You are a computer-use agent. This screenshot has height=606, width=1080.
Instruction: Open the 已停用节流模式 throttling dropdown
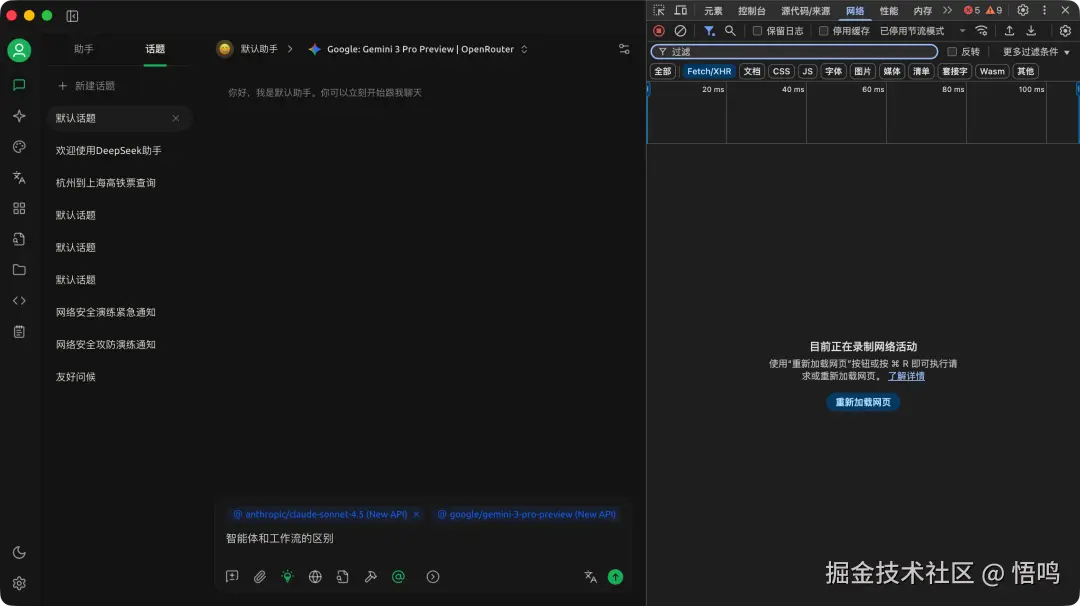pos(922,31)
